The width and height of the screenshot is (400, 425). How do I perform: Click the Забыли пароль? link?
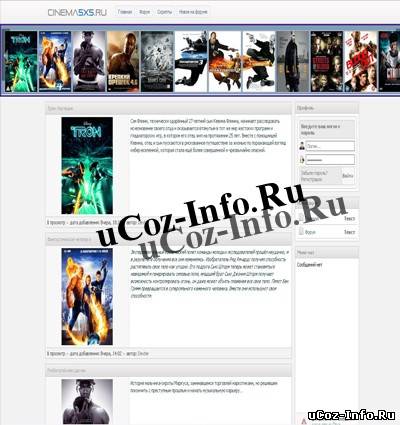314,173
